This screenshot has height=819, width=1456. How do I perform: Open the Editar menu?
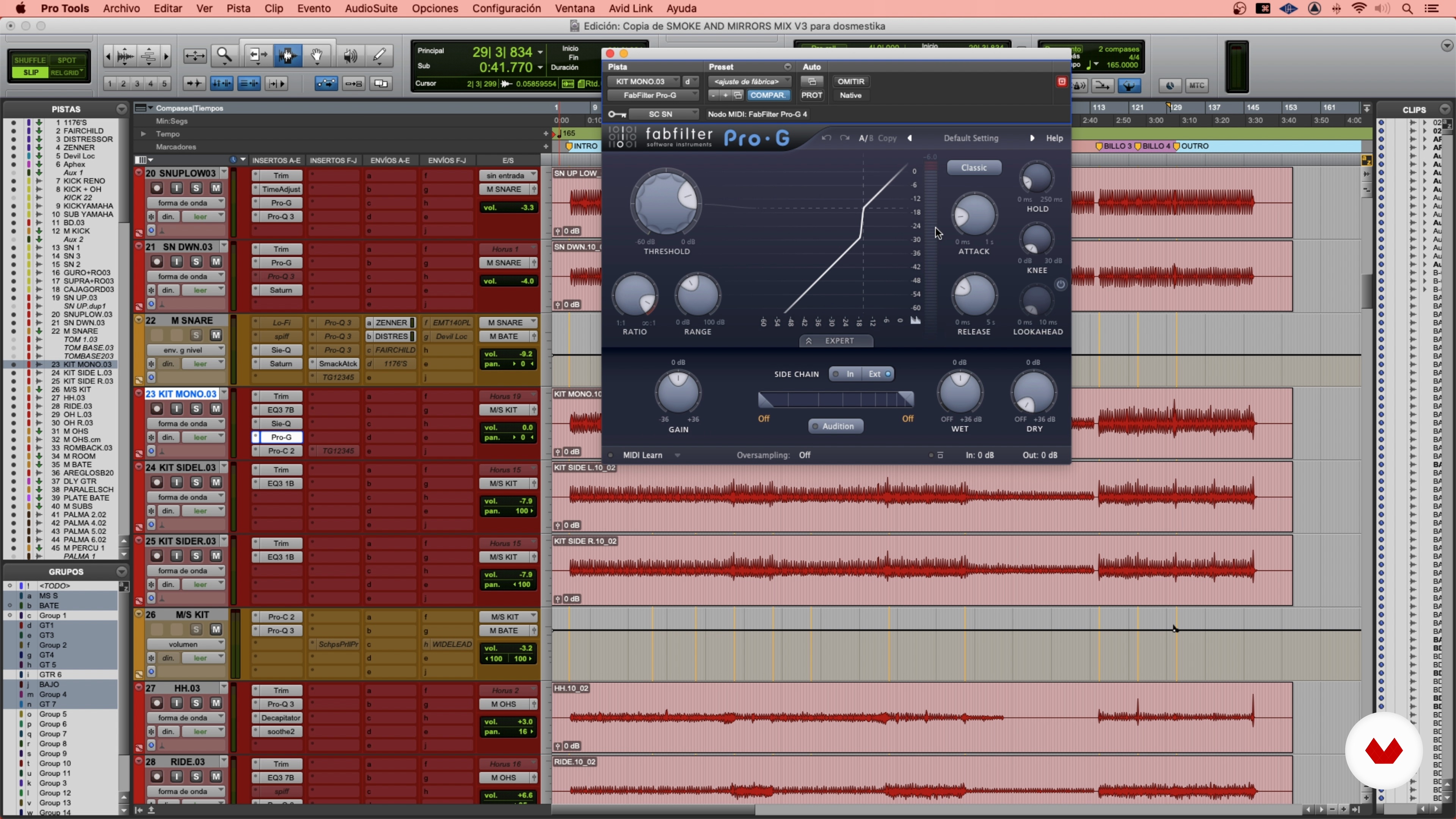coord(168,8)
